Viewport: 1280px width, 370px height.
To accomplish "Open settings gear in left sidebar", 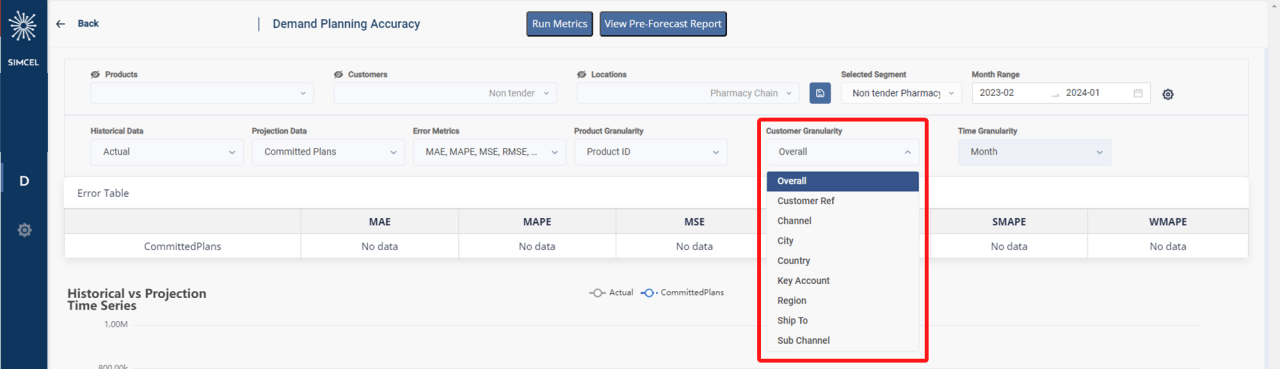I will click(24, 230).
